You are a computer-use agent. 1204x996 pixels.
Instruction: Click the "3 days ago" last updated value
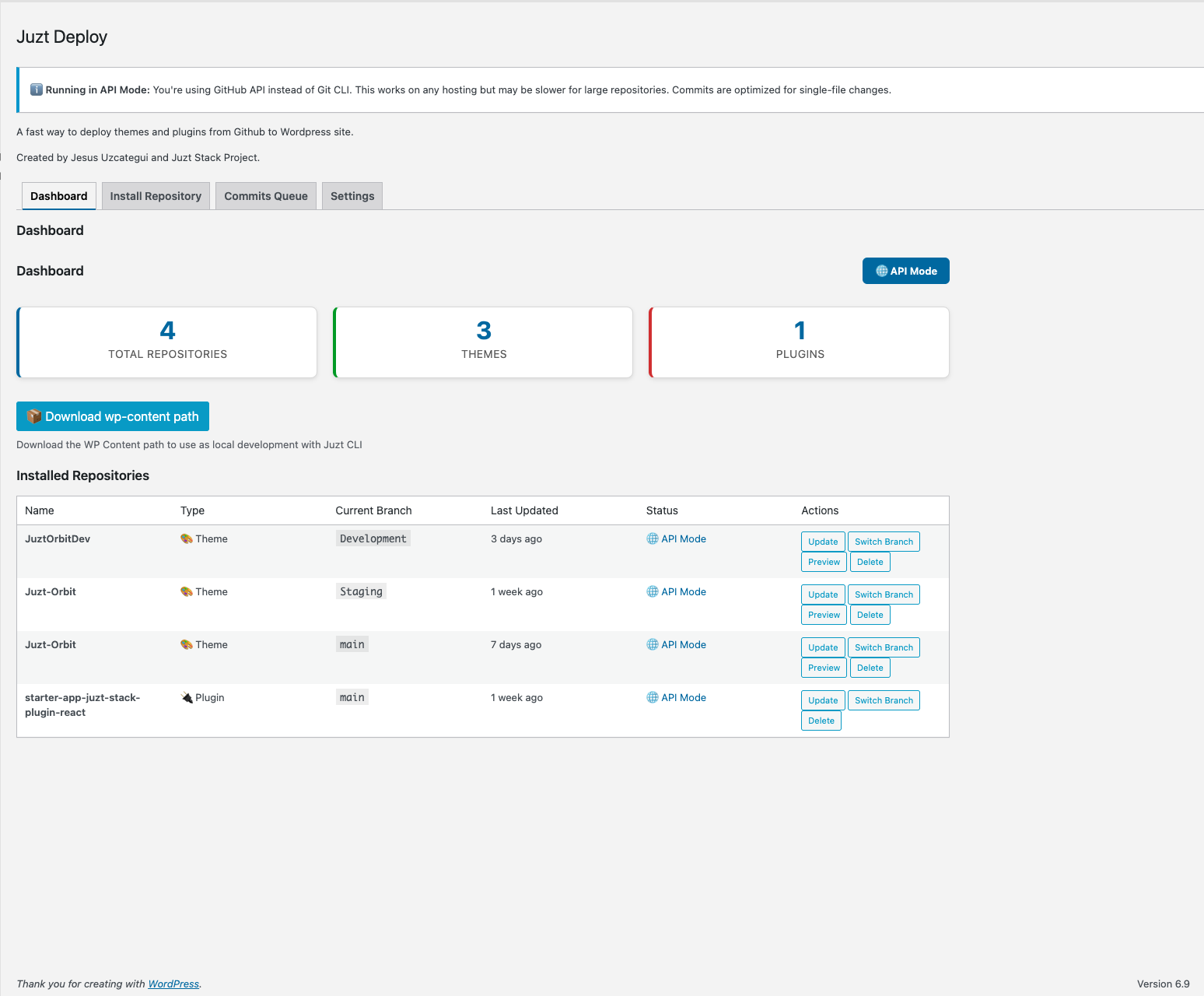pyautogui.click(x=516, y=538)
